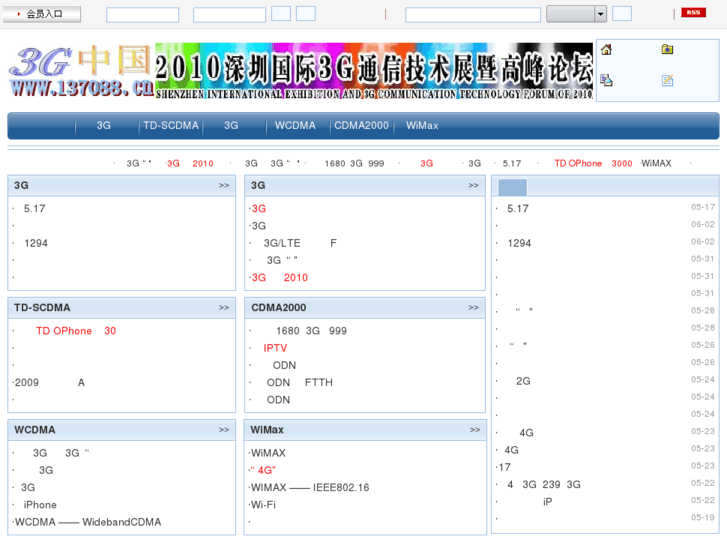Open TD-SCDMA in the navigation bar
727x545 pixels.
[x=171, y=125]
